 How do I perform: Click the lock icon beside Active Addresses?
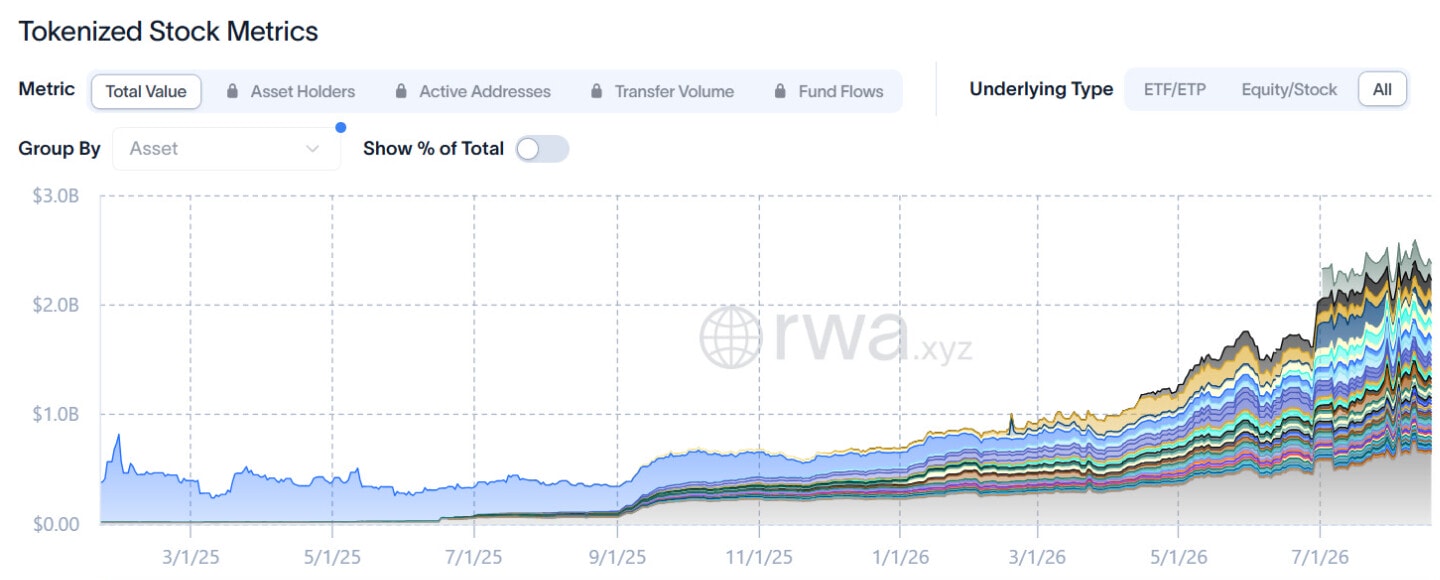click(x=401, y=91)
